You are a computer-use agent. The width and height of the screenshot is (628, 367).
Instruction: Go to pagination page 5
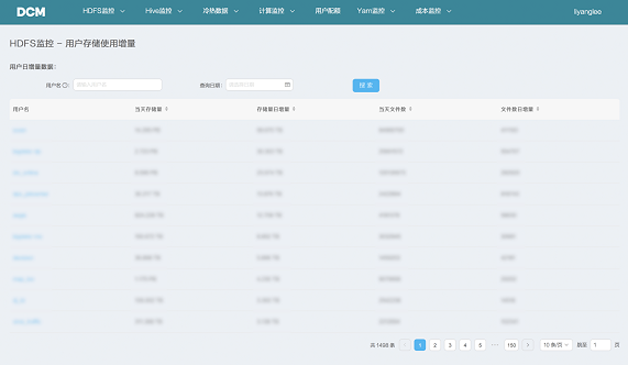[x=480, y=345]
